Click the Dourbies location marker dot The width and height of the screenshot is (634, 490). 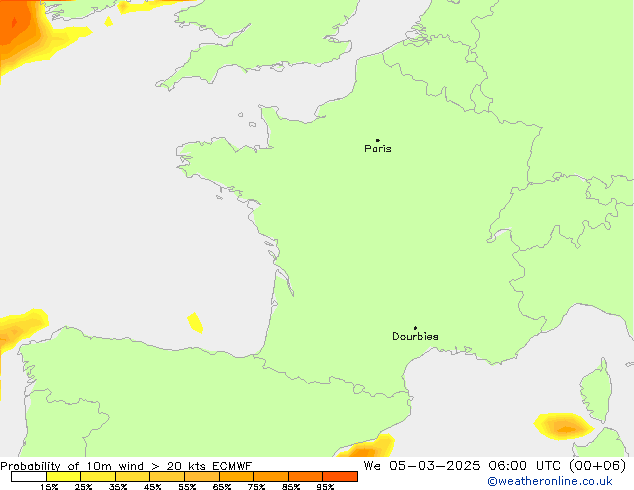[x=415, y=328]
